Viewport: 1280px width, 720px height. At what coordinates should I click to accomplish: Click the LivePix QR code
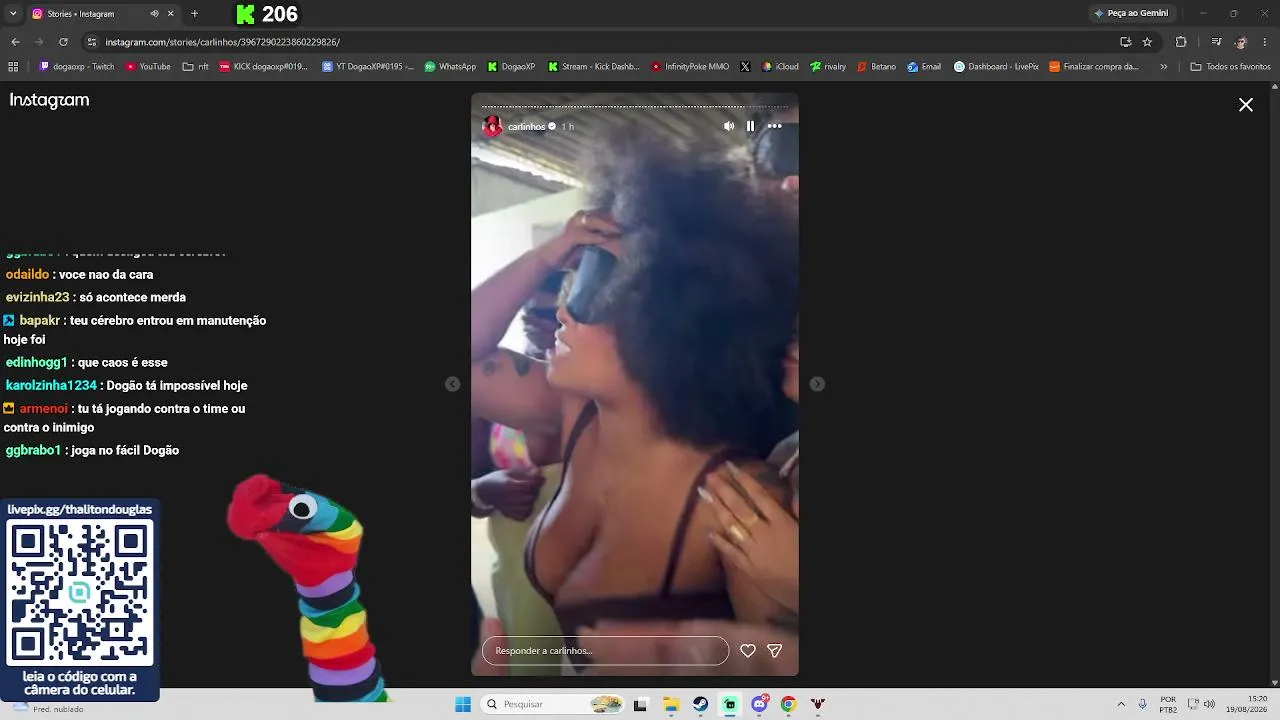(80, 593)
